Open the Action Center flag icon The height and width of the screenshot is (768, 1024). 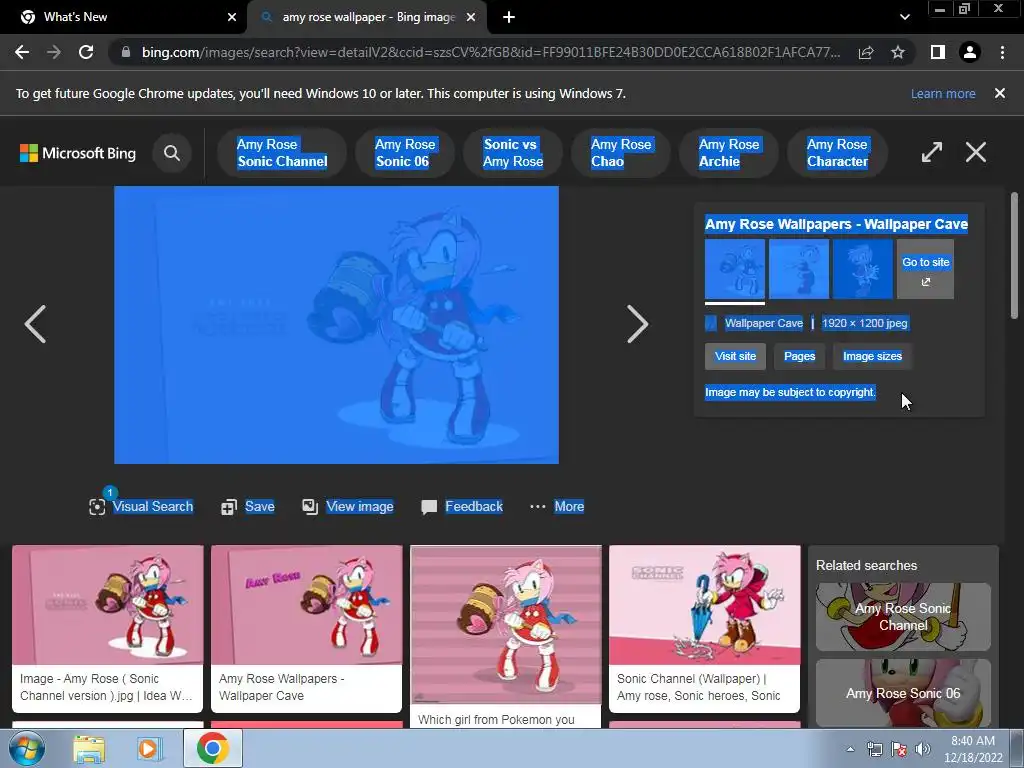click(899, 749)
